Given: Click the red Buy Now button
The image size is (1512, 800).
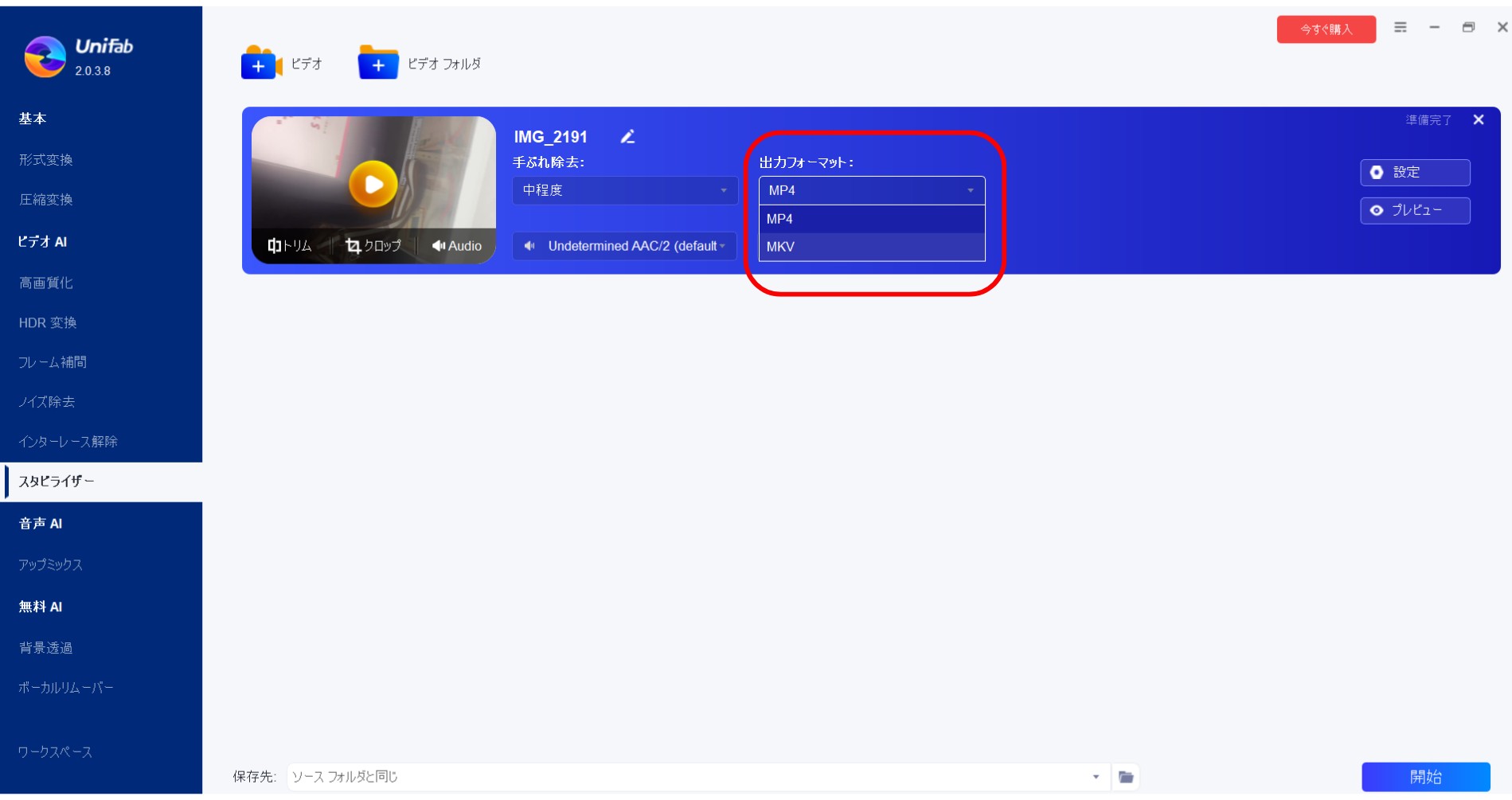Looking at the screenshot, I should [x=1326, y=29].
